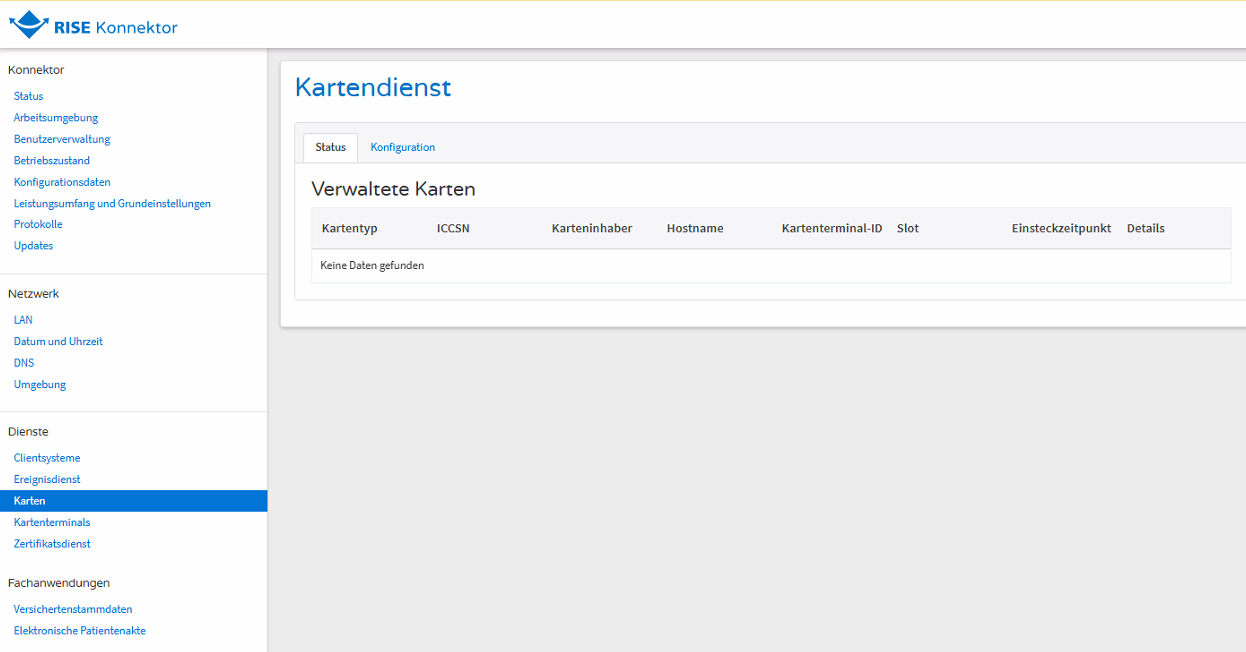The image size is (1246, 652).
Task: Open LAN network settings
Action: (x=23, y=320)
